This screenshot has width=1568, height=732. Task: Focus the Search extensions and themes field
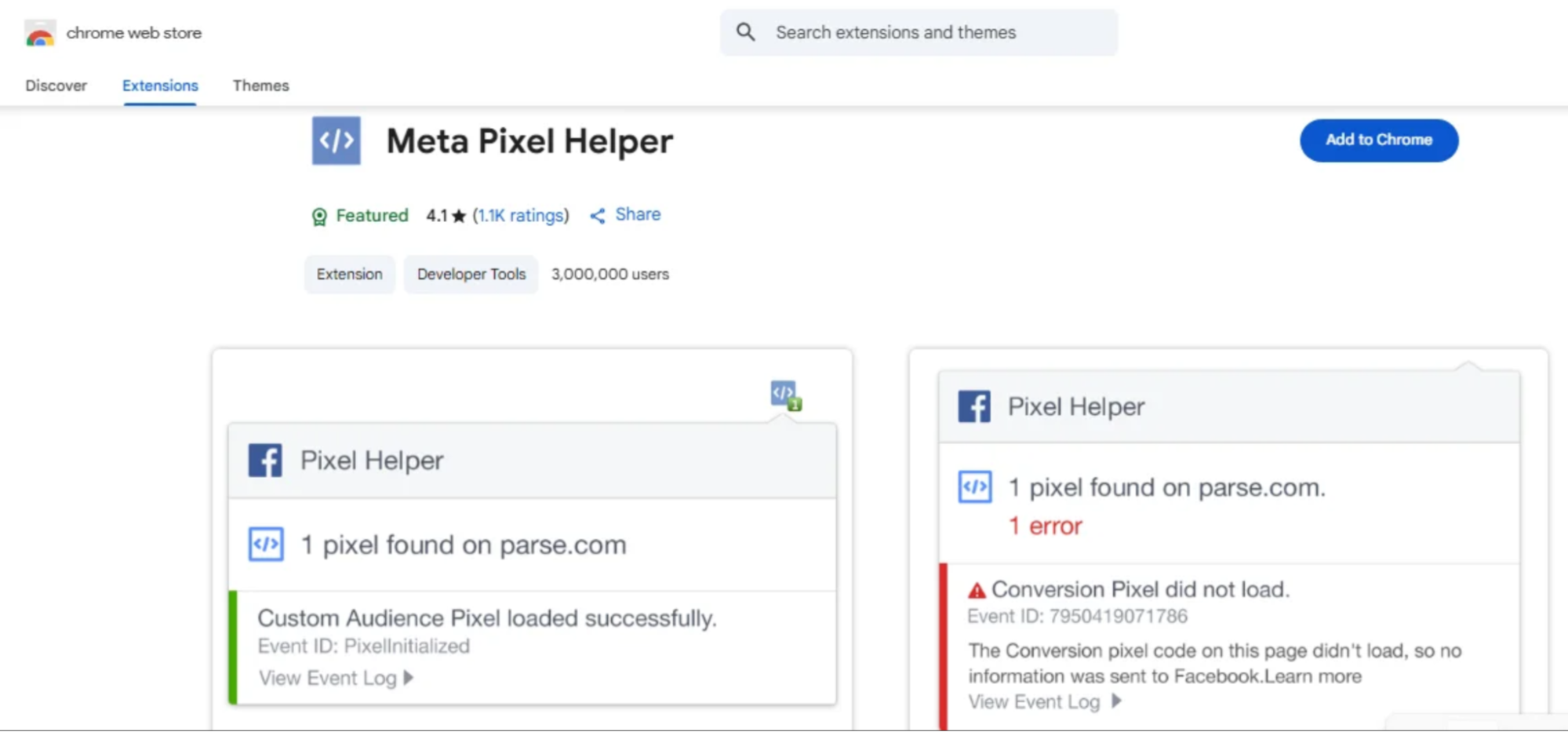919,32
